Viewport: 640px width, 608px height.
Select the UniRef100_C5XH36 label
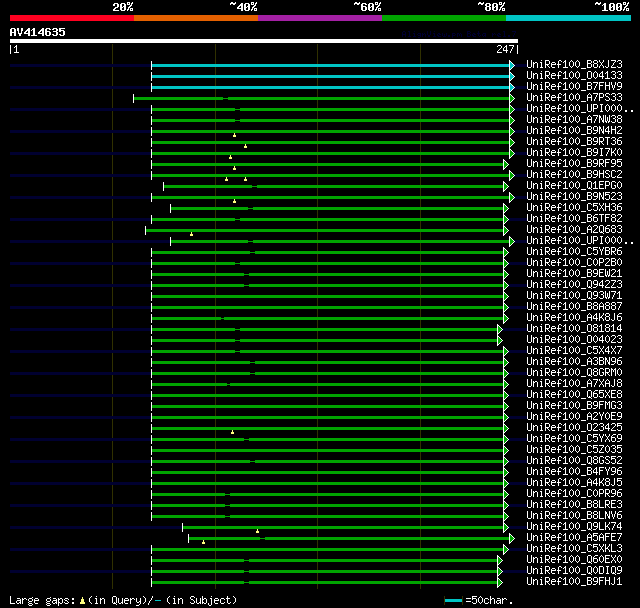(574, 208)
